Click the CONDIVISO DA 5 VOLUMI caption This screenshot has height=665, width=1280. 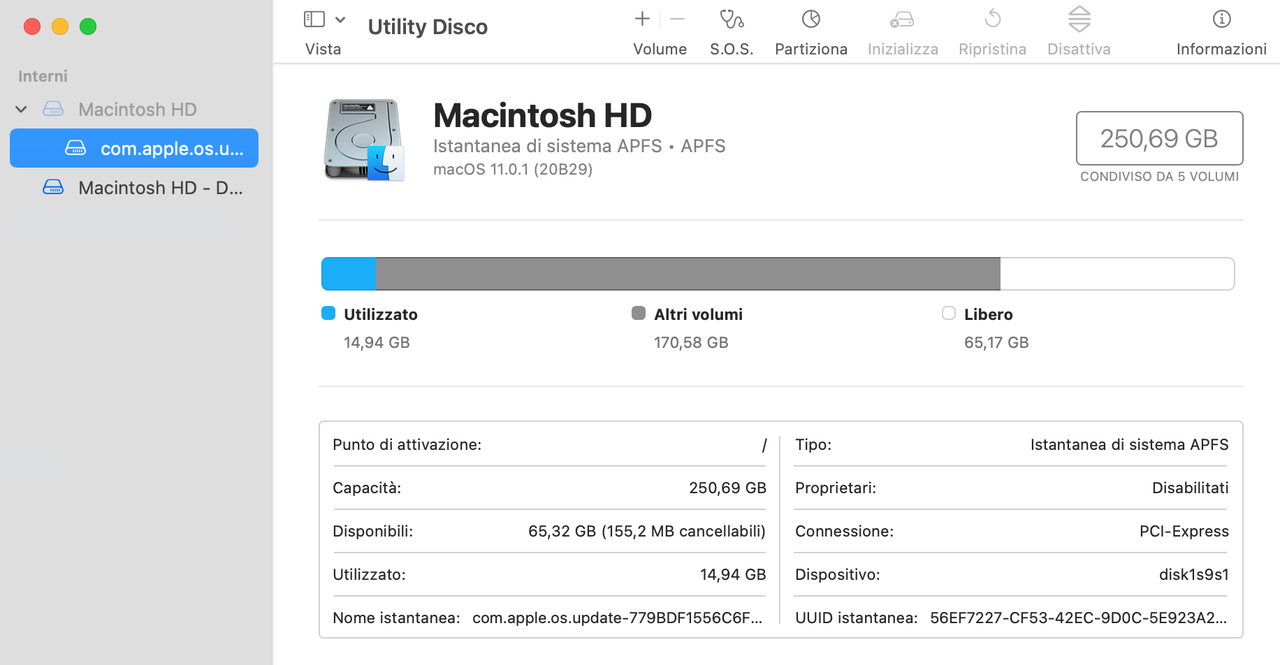coord(1159,177)
